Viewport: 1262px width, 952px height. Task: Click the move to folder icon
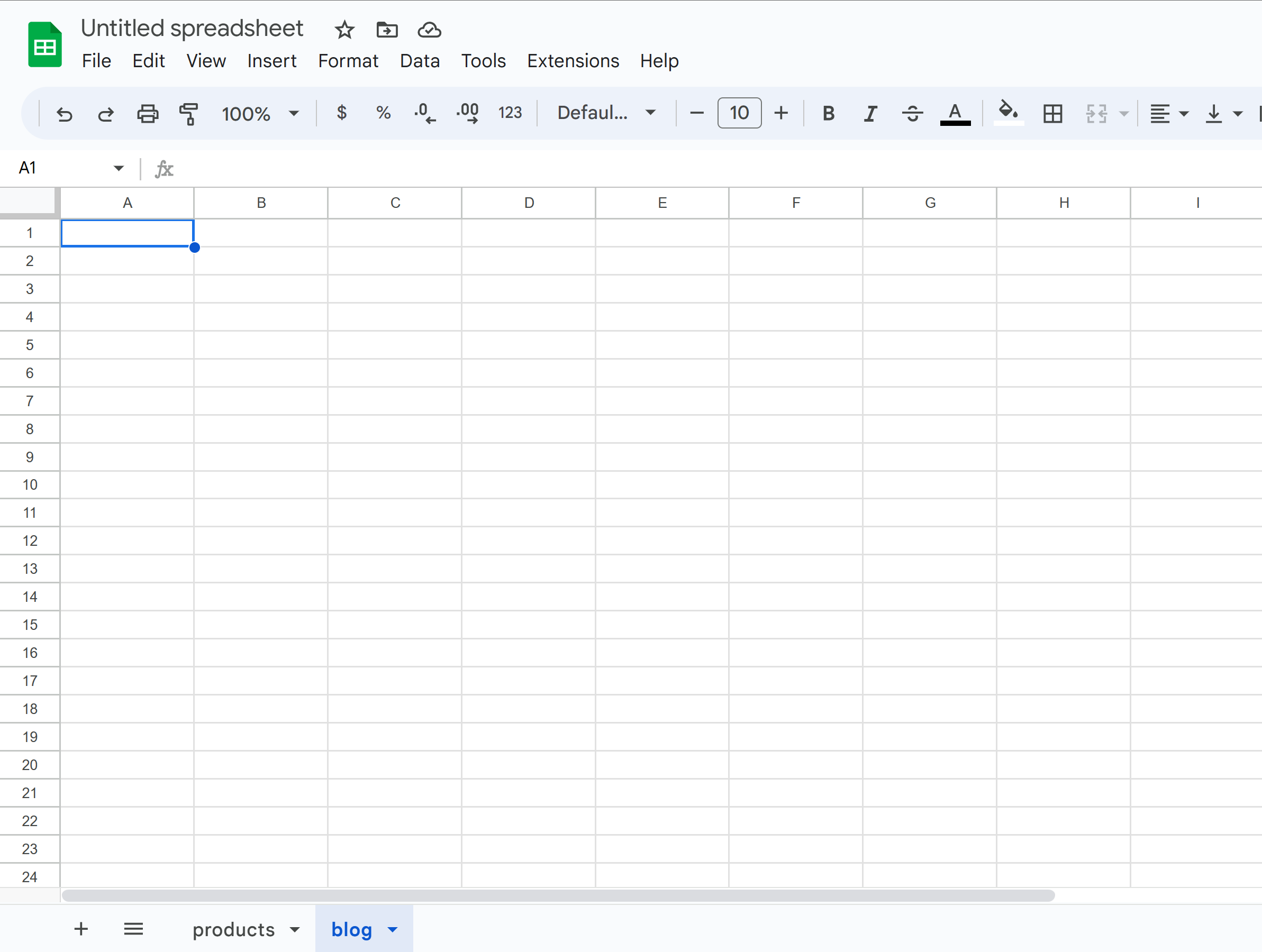(x=387, y=30)
